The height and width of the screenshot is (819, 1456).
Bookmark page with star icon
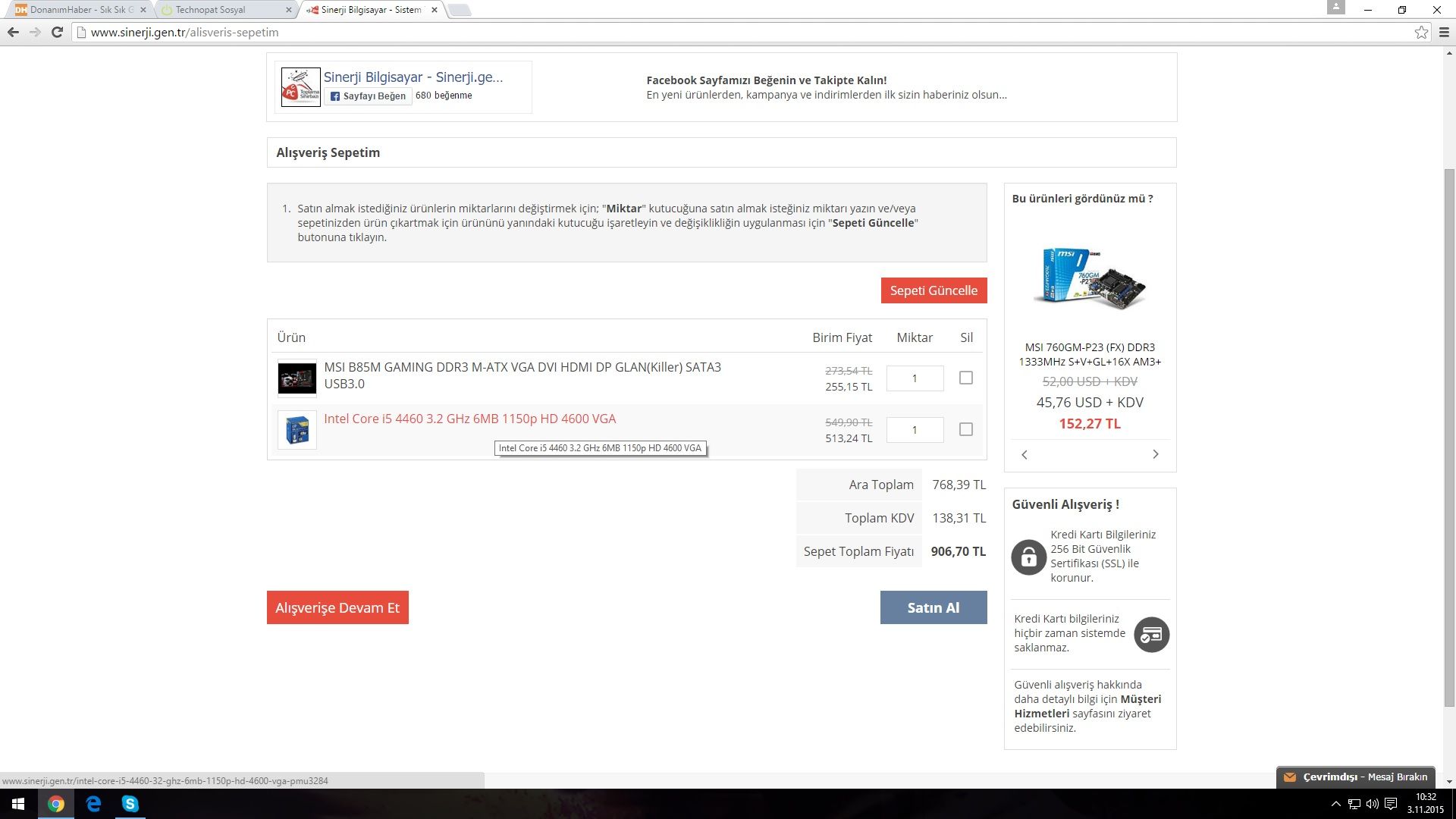(x=1421, y=32)
